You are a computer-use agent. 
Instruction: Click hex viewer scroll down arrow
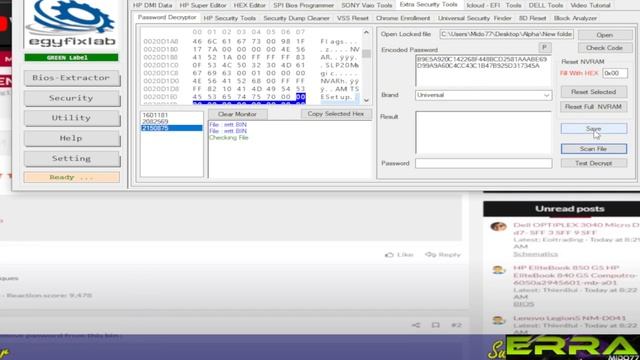[x=366, y=100]
